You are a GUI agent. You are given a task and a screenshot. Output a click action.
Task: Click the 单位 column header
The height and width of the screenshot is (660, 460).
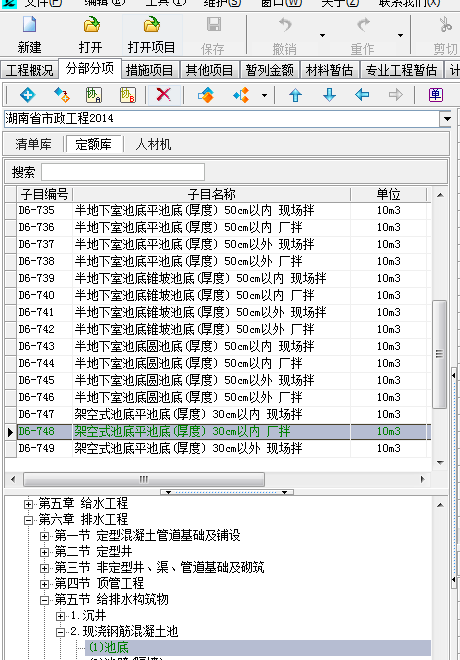click(x=388, y=194)
